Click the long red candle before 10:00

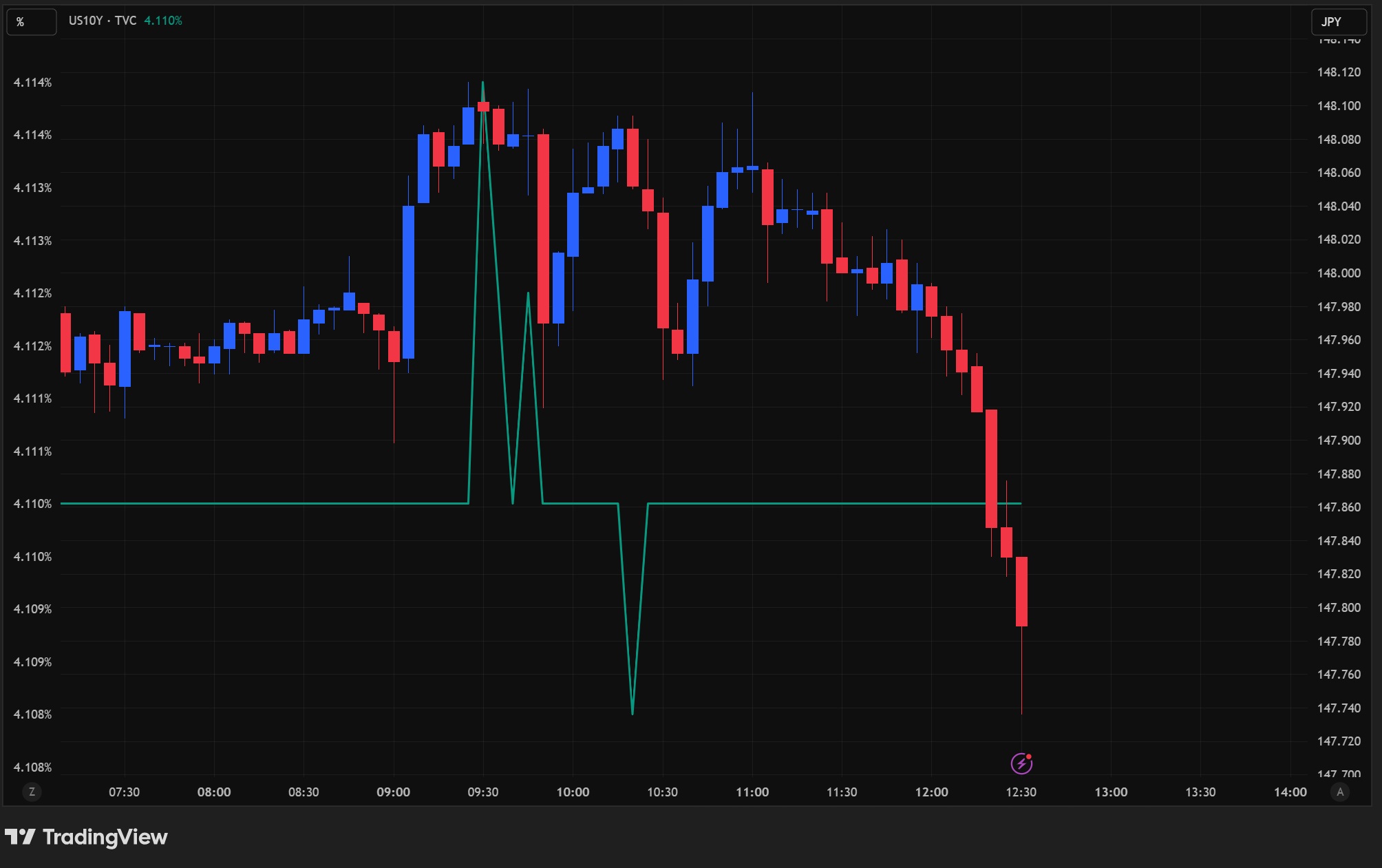click(x=544, y=227)
